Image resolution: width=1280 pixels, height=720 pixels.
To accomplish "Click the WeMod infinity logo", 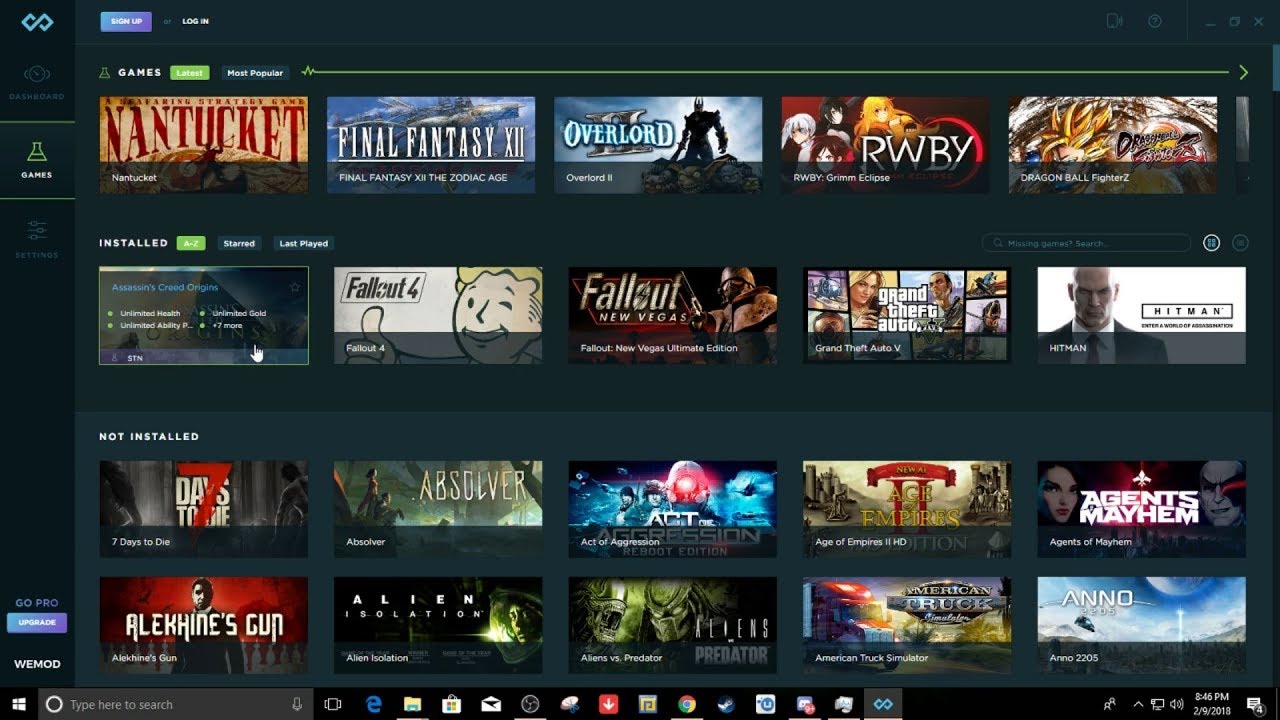I will tap(37, 22).
